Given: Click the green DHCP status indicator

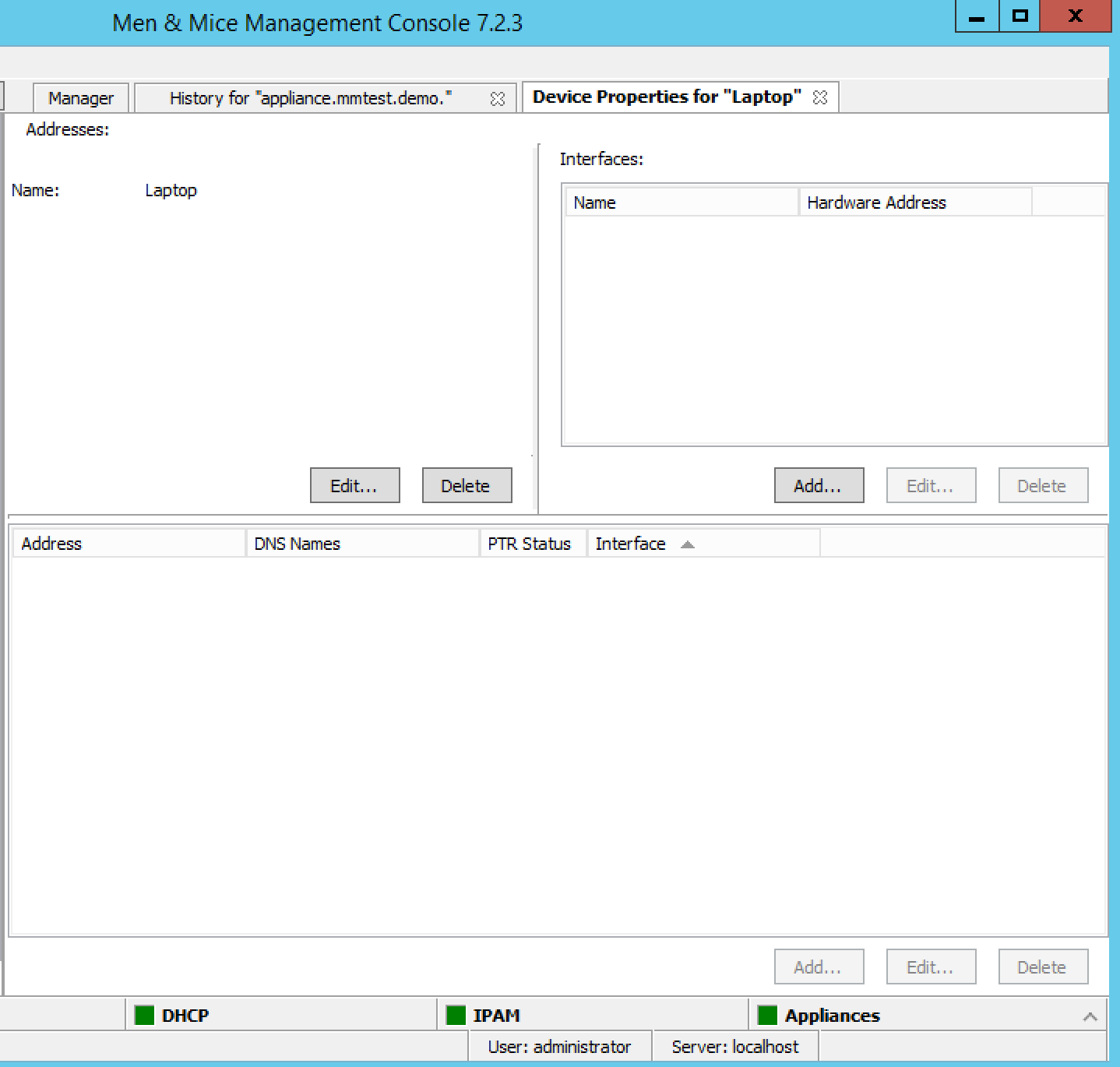Looking at the screenshot, I should (x=144, y=1015).
